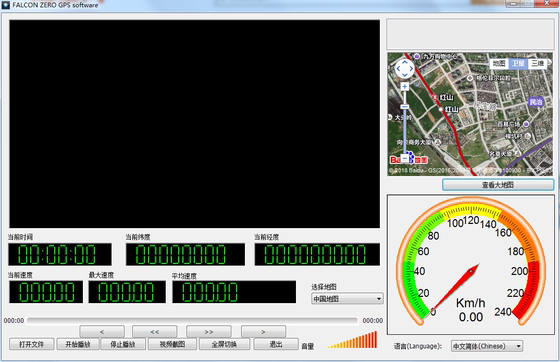The width and height of the screenshot is (560, 362).
Task: Click the 打开文件 button
Action: 31,344
